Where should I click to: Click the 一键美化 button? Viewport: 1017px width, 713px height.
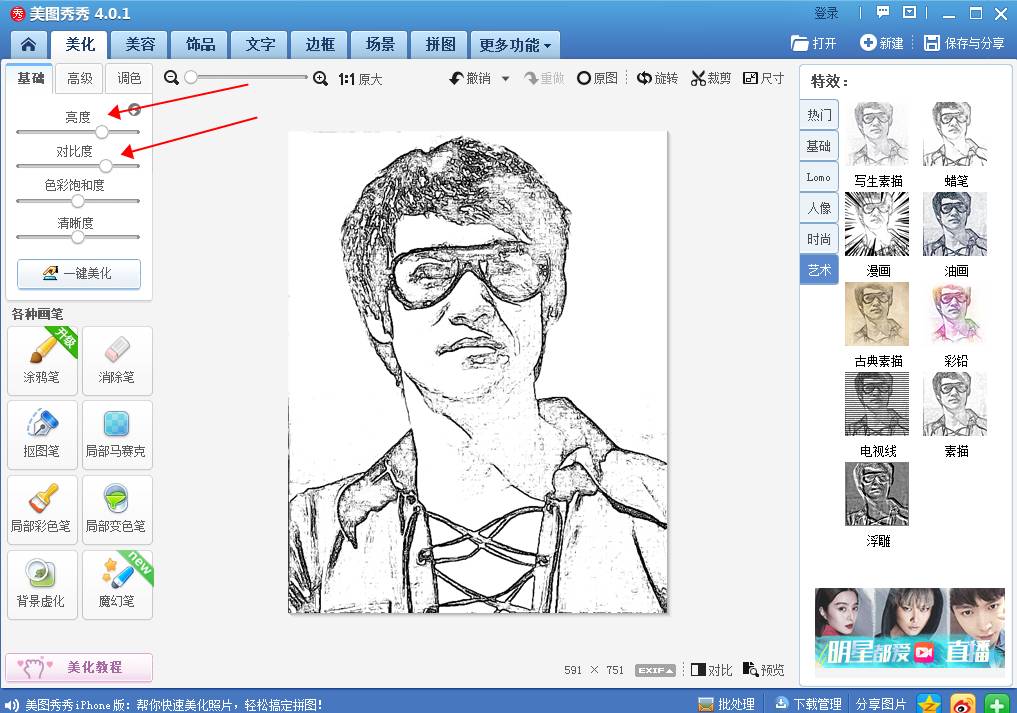(x=79, y=273)
